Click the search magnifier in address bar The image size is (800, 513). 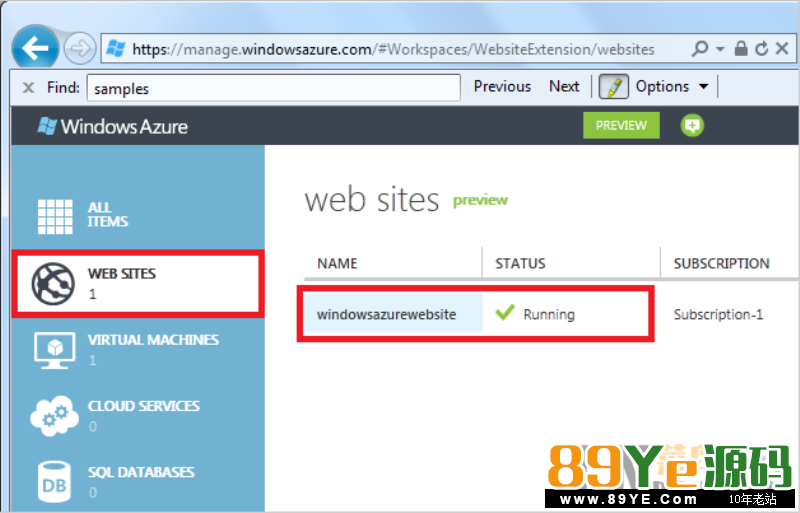pos(700,48)
